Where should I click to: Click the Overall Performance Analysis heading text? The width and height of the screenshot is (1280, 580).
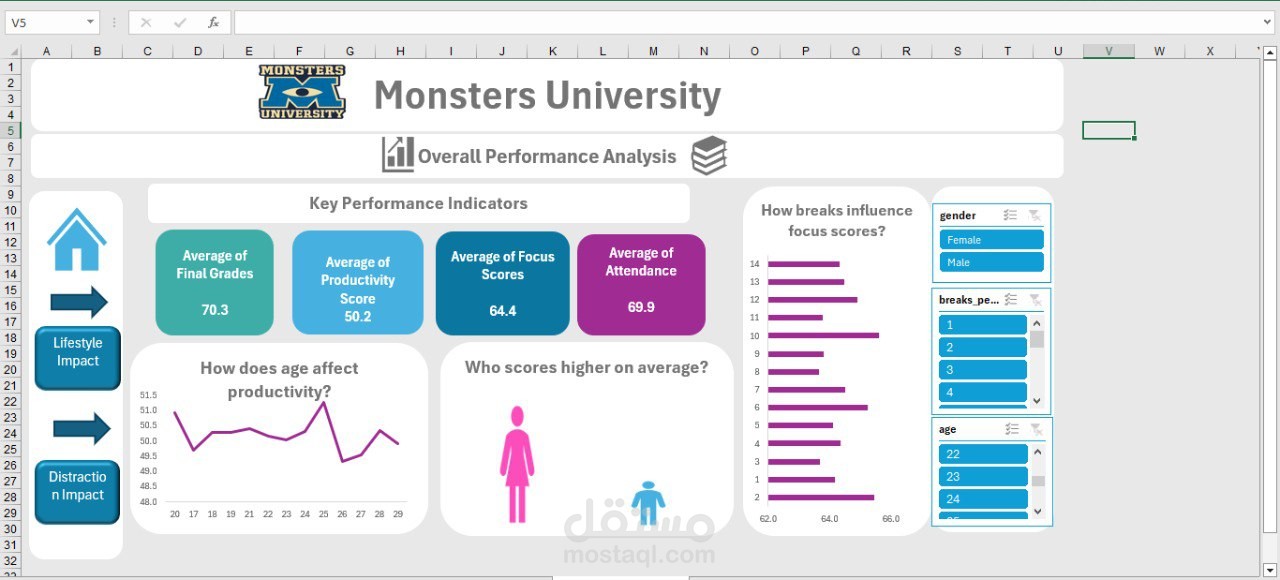[547, 156]
